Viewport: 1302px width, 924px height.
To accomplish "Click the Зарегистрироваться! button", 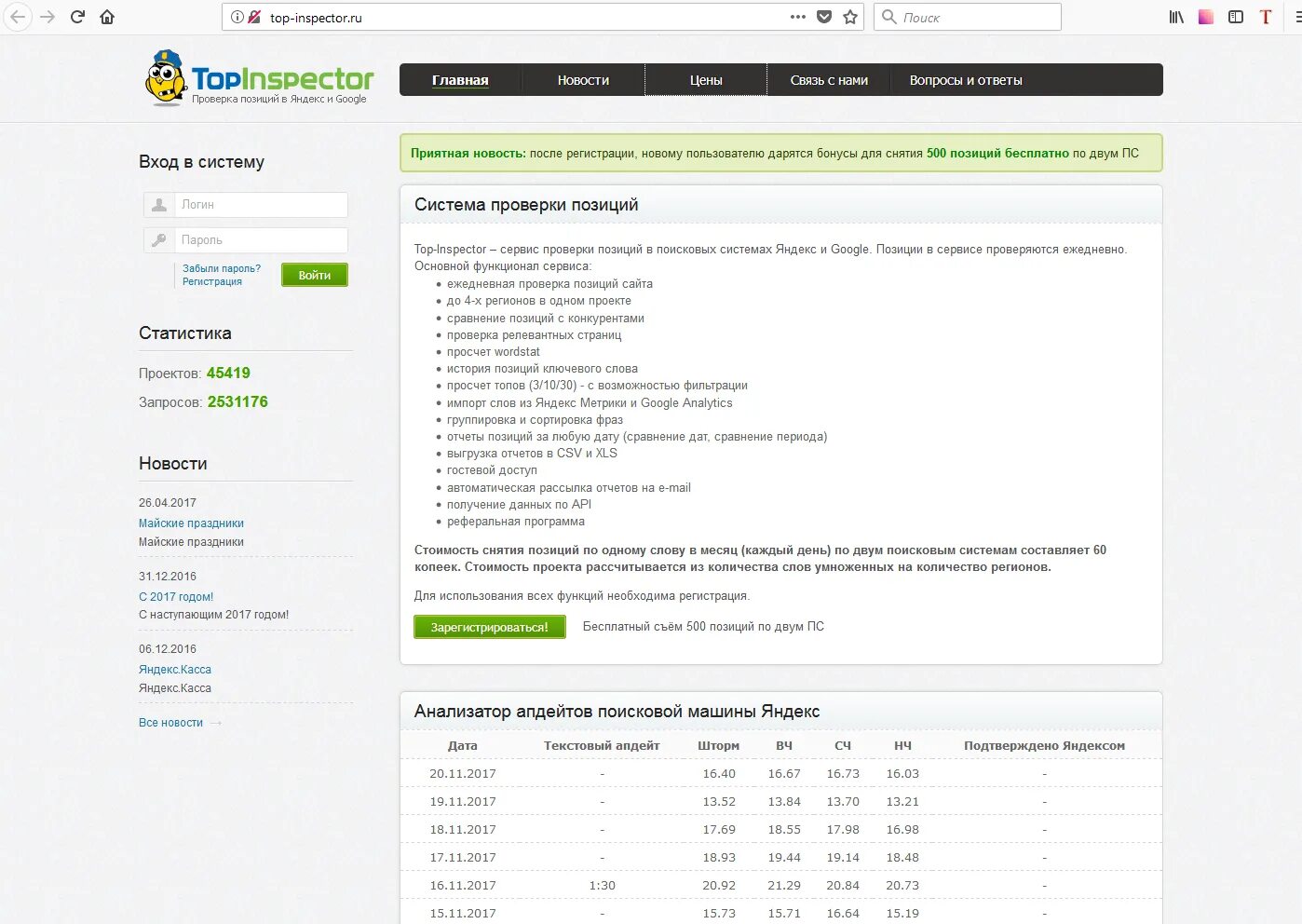I will click(490, 627).
